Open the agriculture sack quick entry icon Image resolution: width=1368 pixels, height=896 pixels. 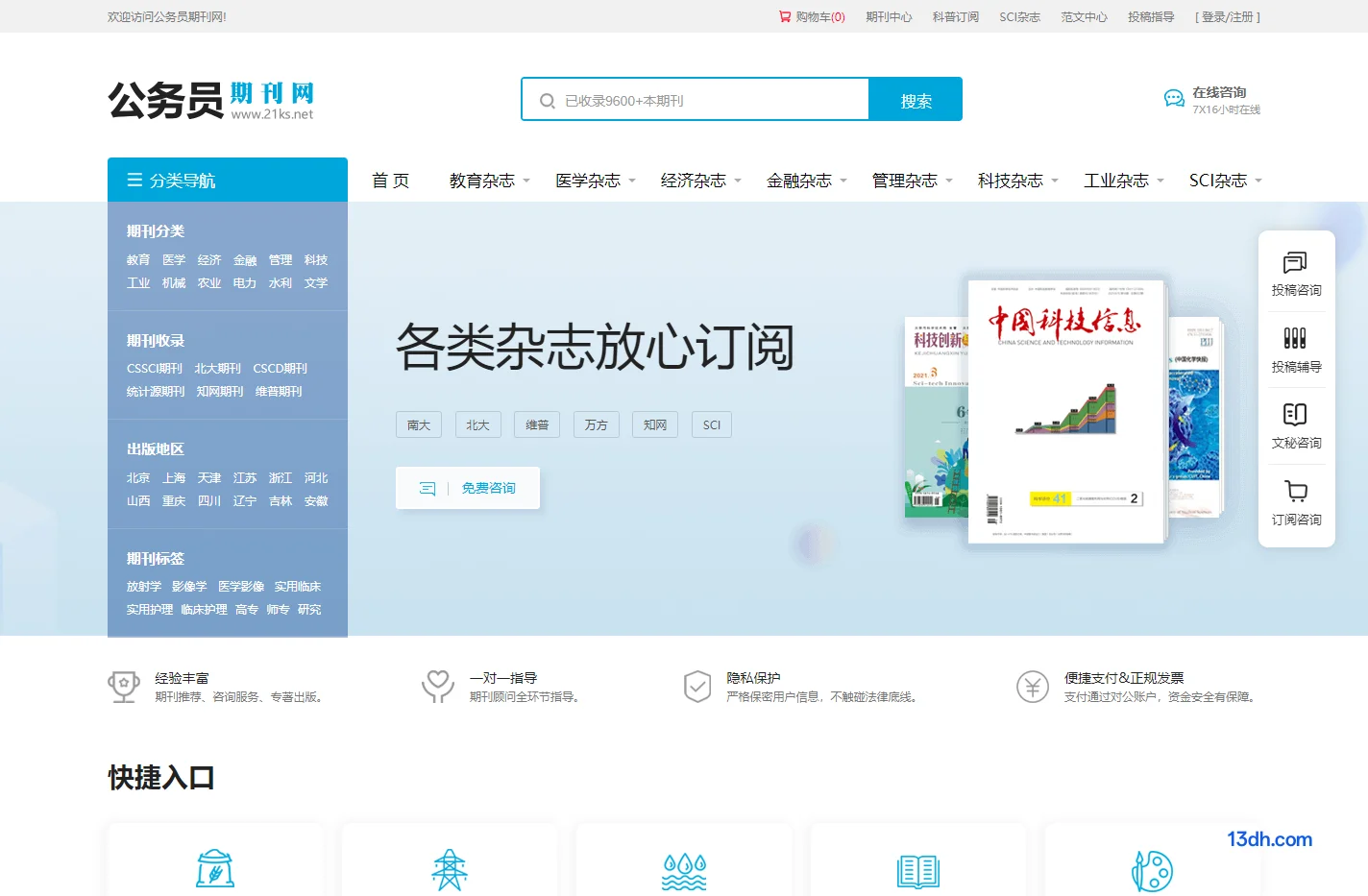(215, 869)
